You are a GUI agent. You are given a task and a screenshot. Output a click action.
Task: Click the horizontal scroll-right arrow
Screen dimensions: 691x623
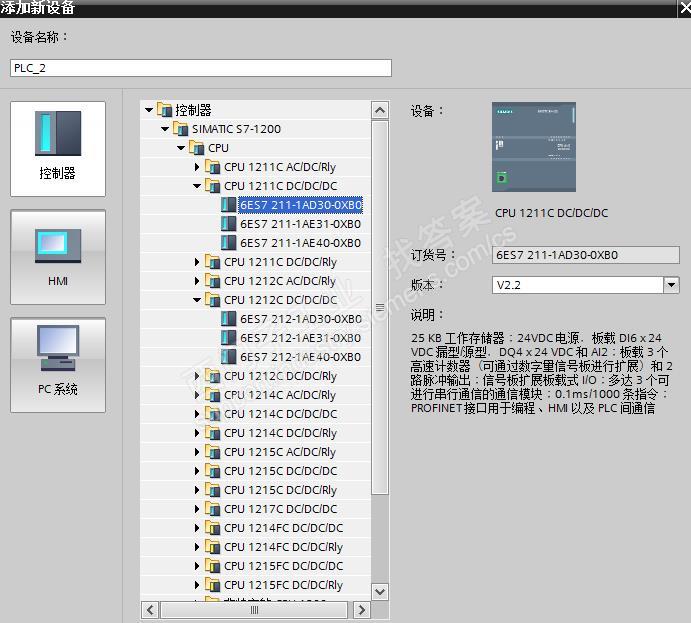(x=362, y=610)
